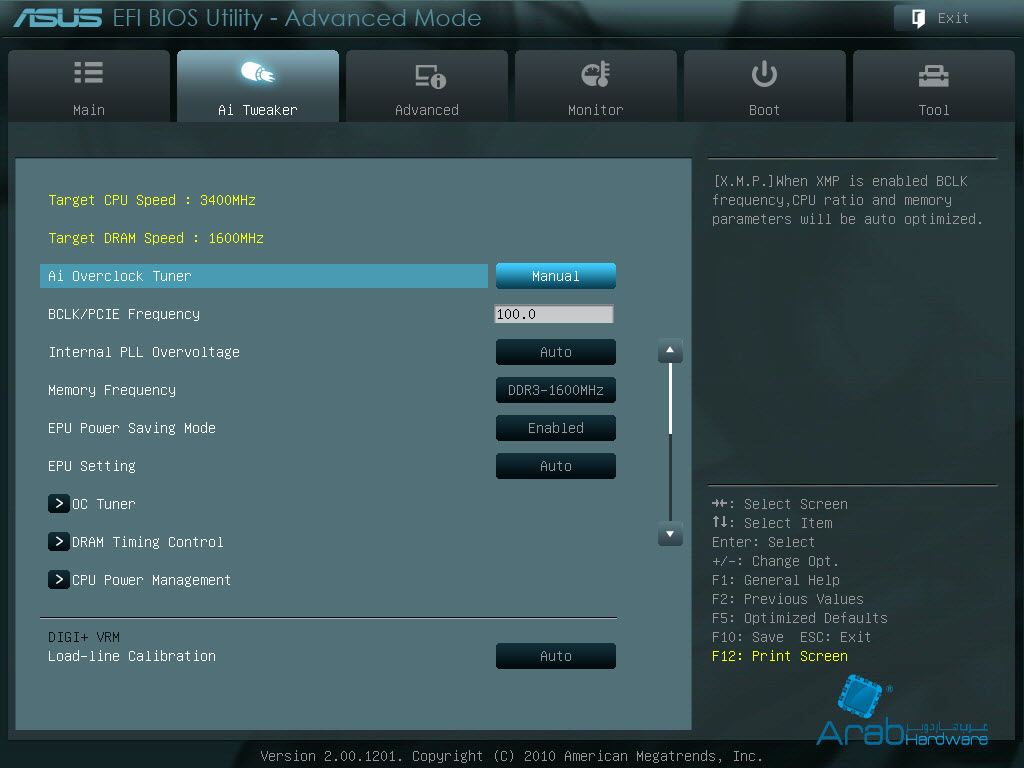The height and width of the screenshot is (768, 1024).
Task: Select the EPU Setting label
Action: 92,466
